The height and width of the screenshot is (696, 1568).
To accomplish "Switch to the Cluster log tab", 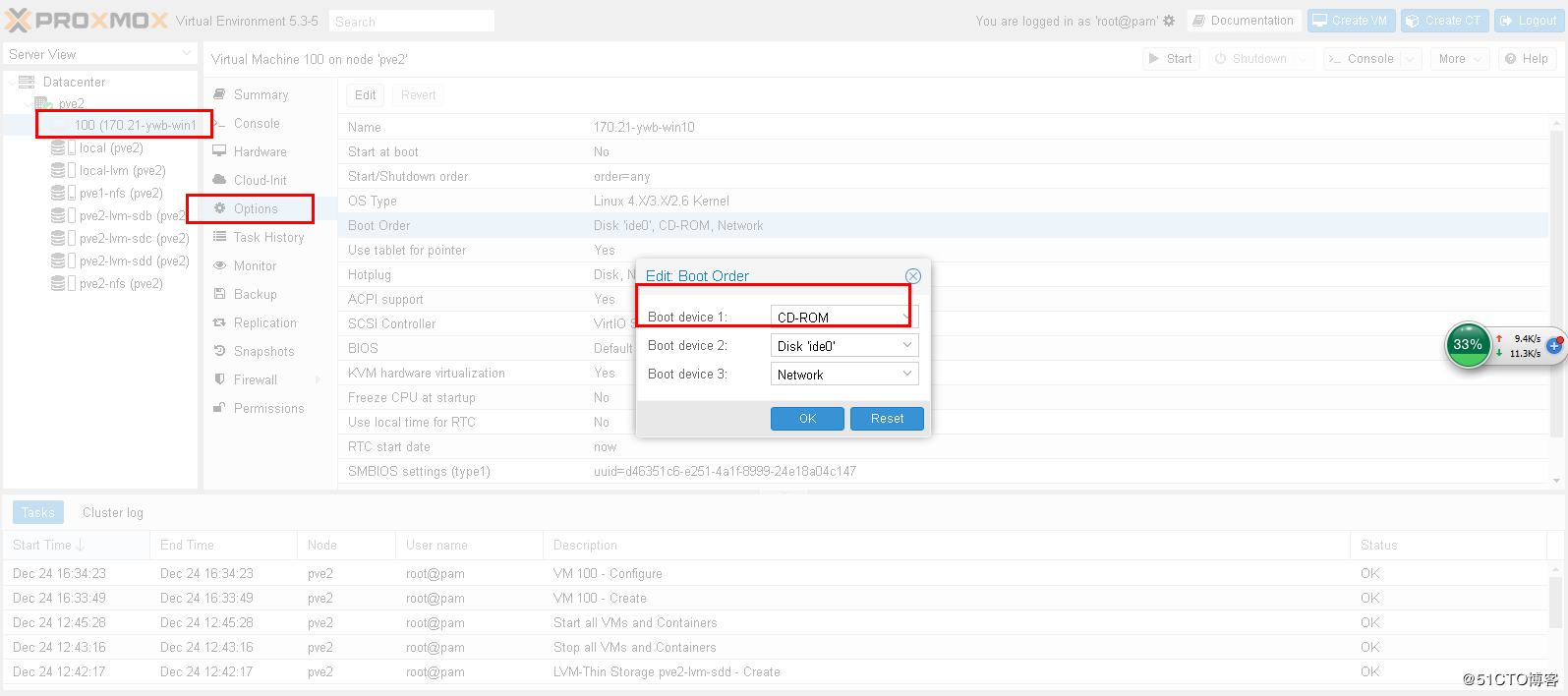I will pos(113,512).
